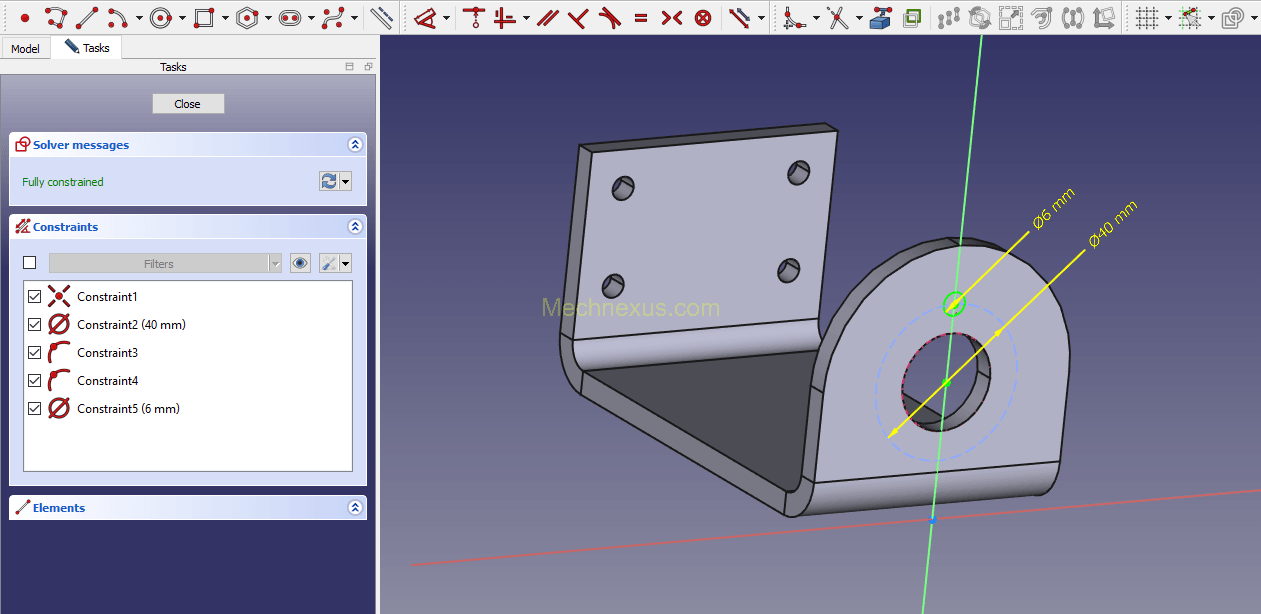Switch to the Tasks tab
This screenshot has height=614, width=1261.
coord(87,48)
